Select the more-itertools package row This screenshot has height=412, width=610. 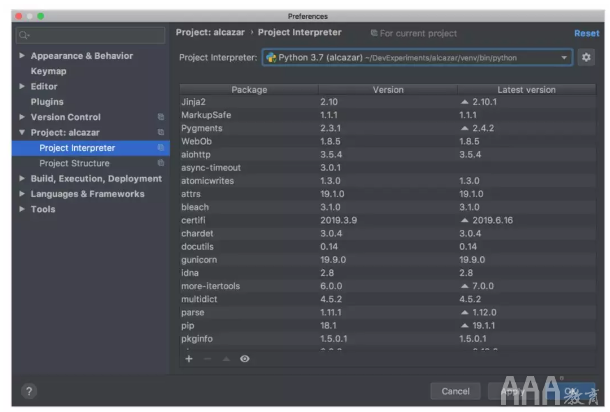click(387, 286)
